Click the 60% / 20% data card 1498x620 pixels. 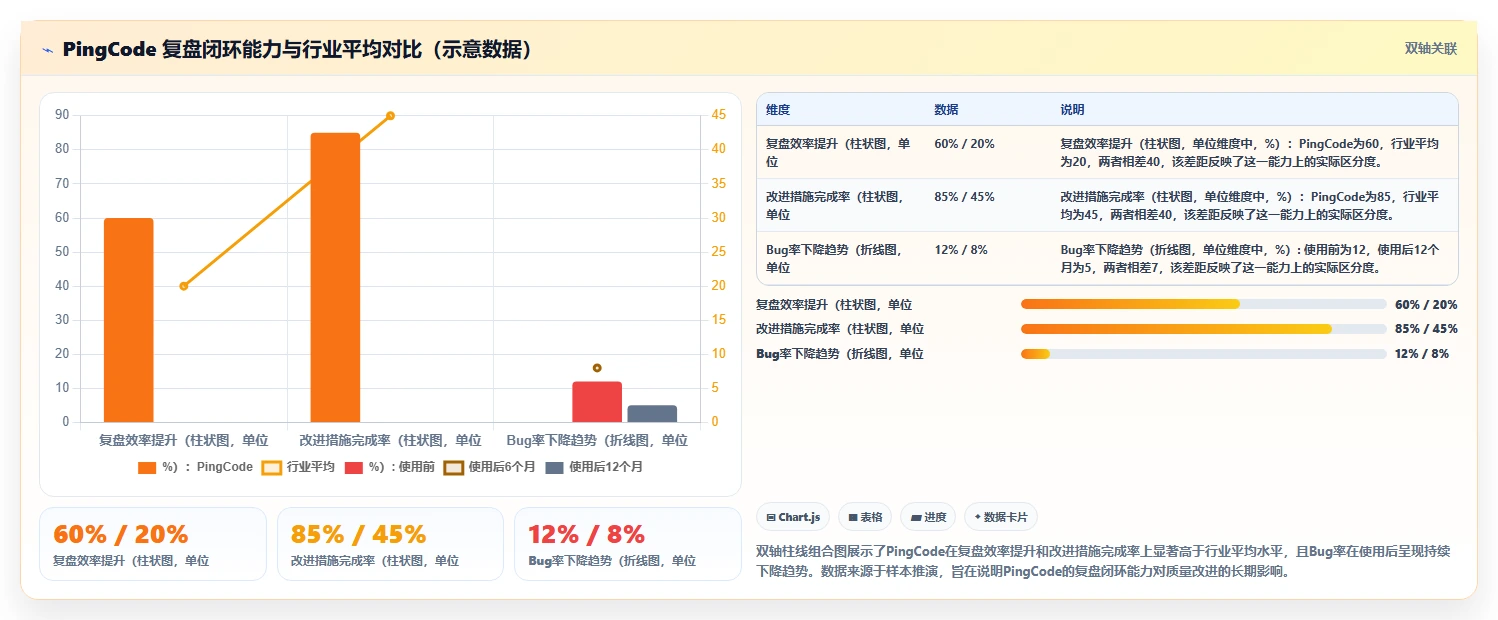click(153, 544)
